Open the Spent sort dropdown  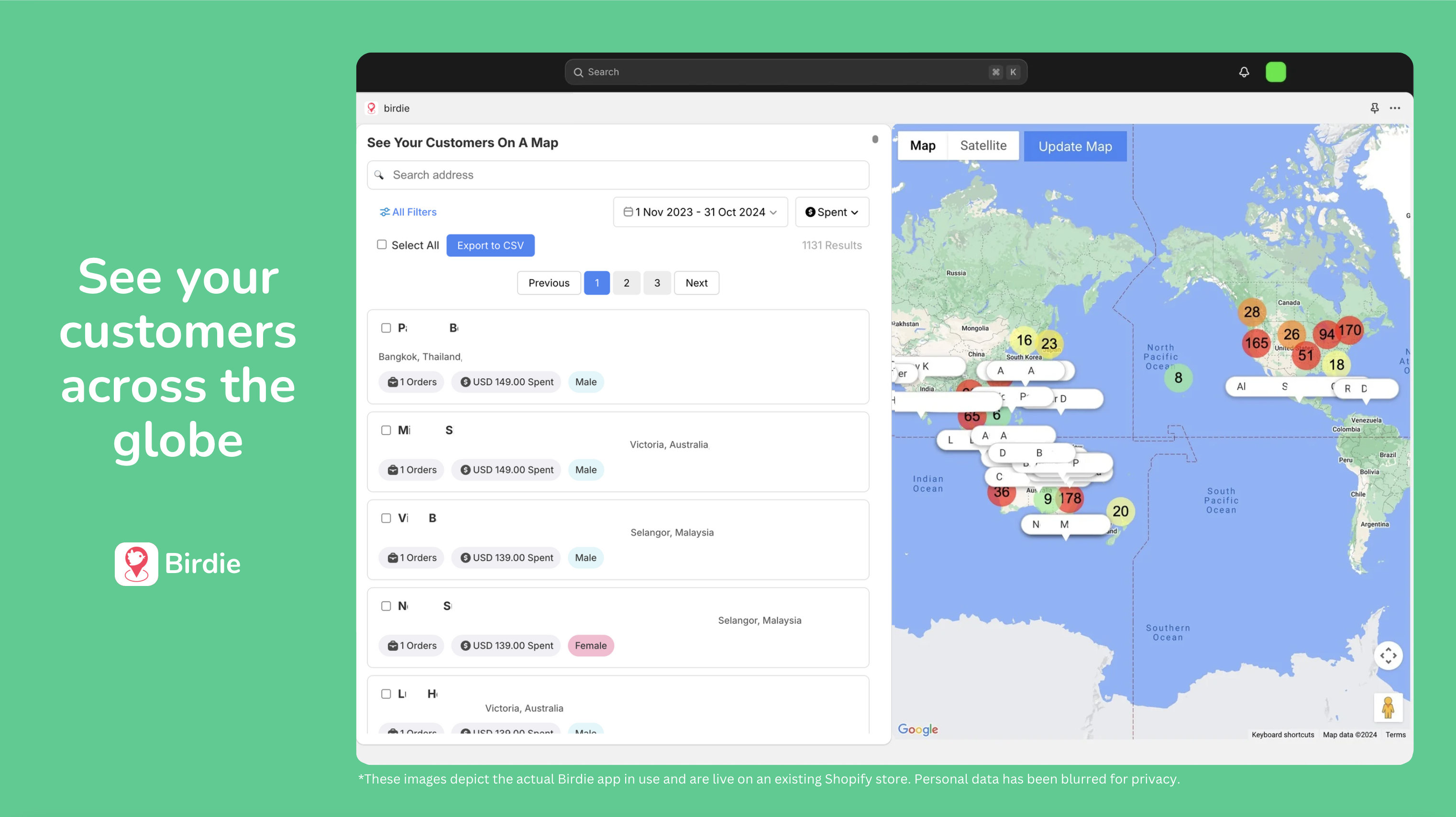click(x=832, y=212)
